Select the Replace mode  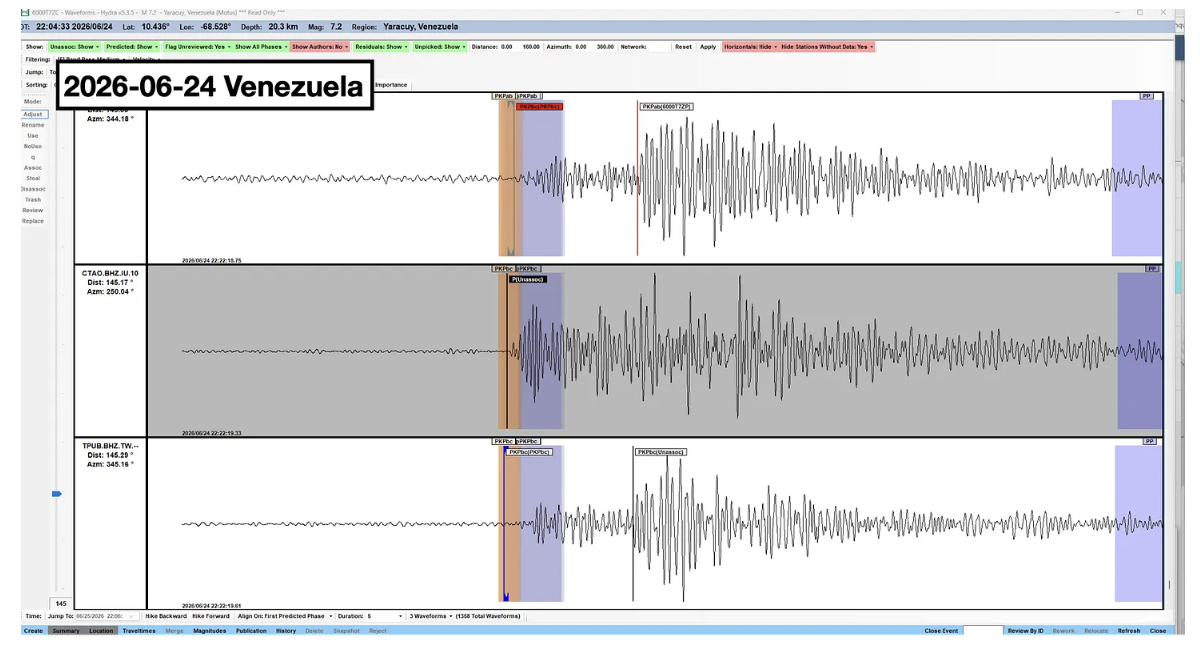(x=33, y=221)
